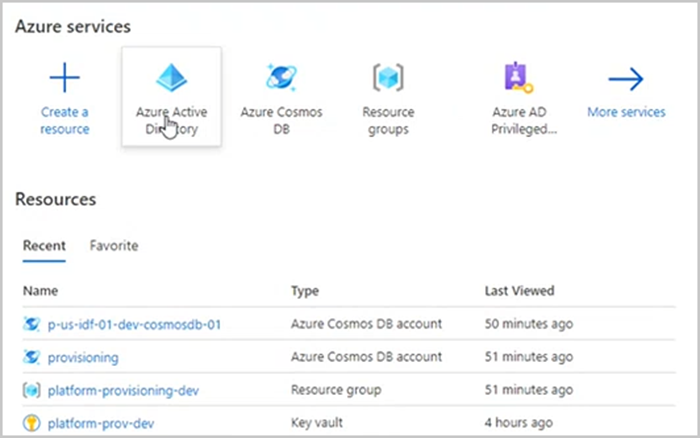Click the More services text link

626,112
